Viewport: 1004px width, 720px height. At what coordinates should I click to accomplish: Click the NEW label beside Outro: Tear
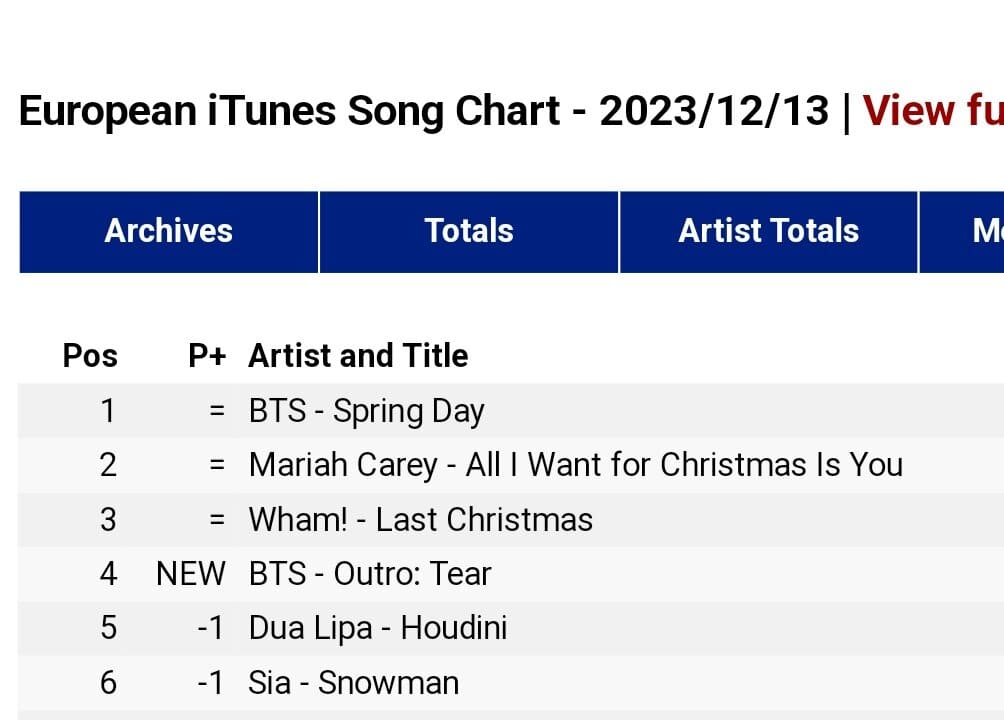[x=191, y=574]
